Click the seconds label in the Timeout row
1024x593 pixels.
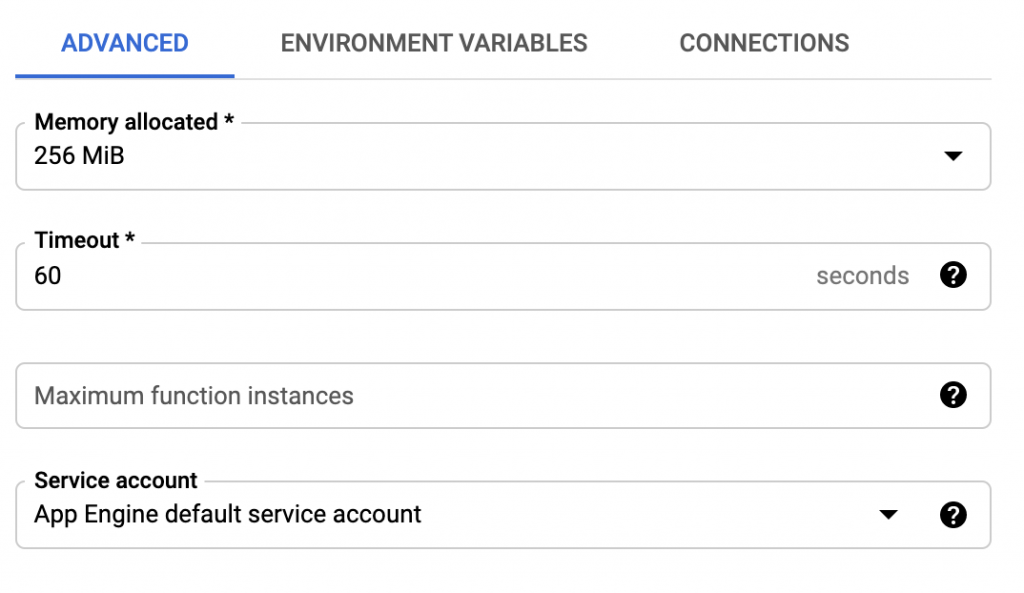point(862,276)
